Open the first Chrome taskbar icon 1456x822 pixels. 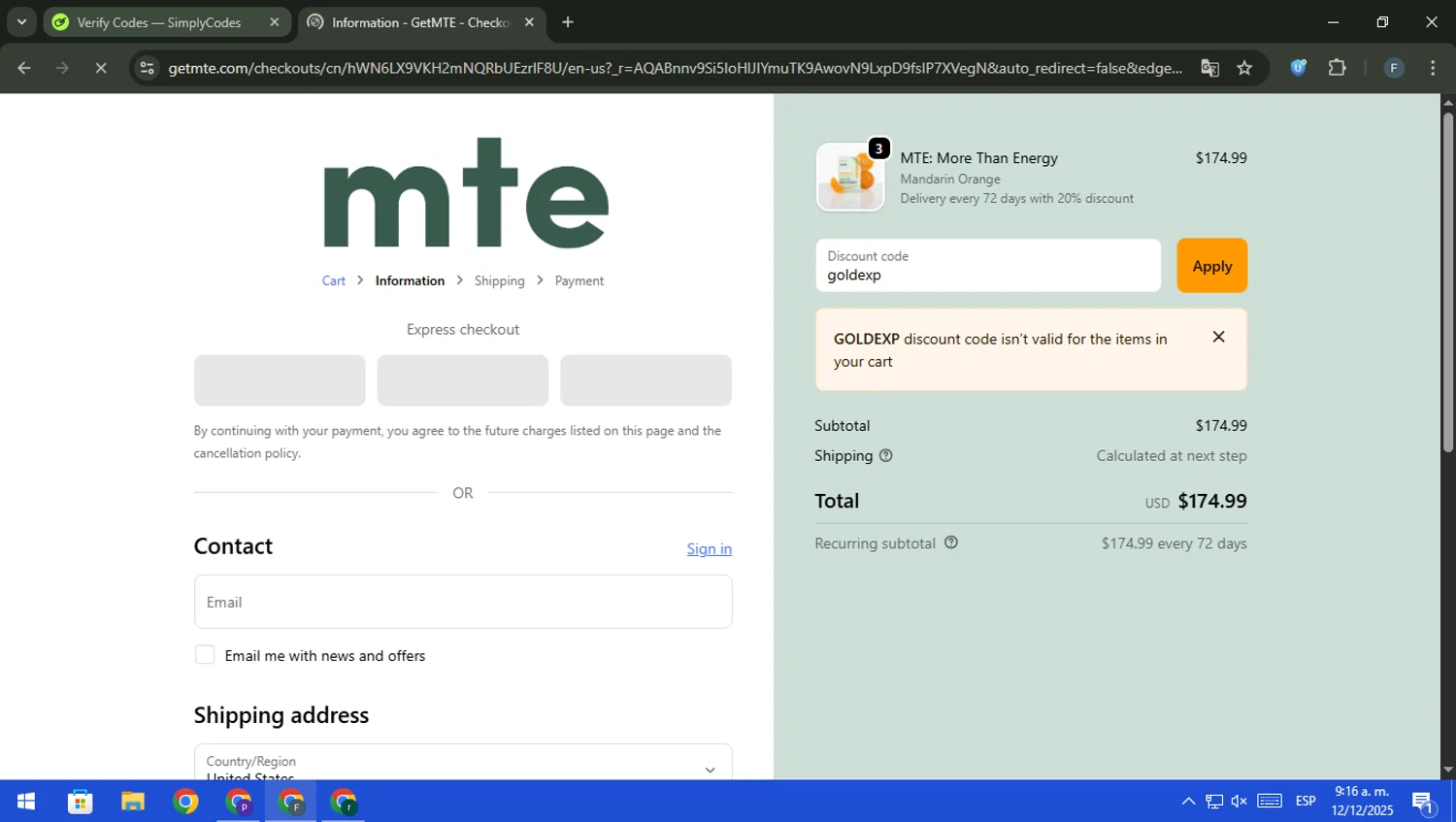point(185,802)
